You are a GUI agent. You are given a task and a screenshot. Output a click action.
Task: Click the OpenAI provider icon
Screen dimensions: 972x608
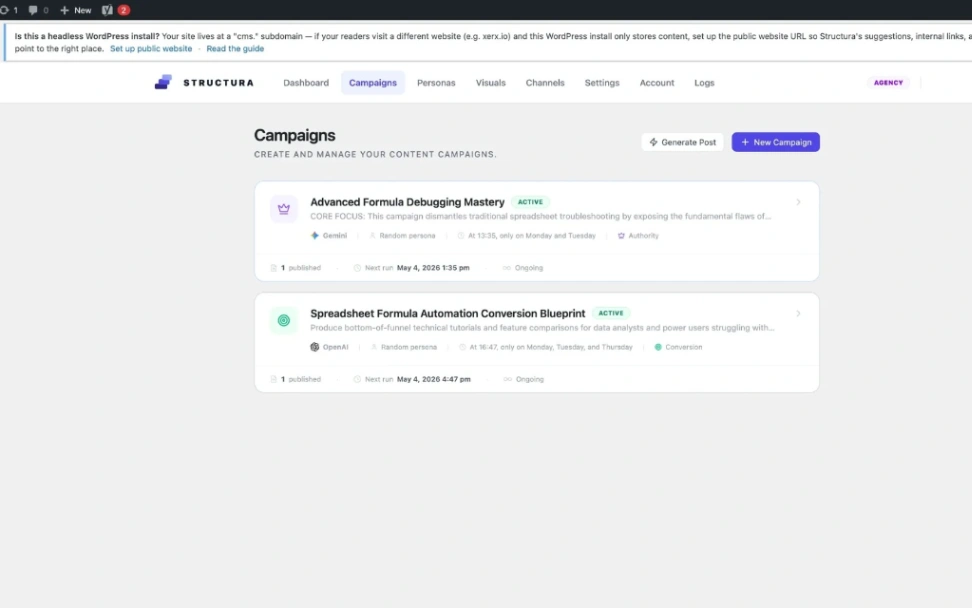[x=315, y=347]
